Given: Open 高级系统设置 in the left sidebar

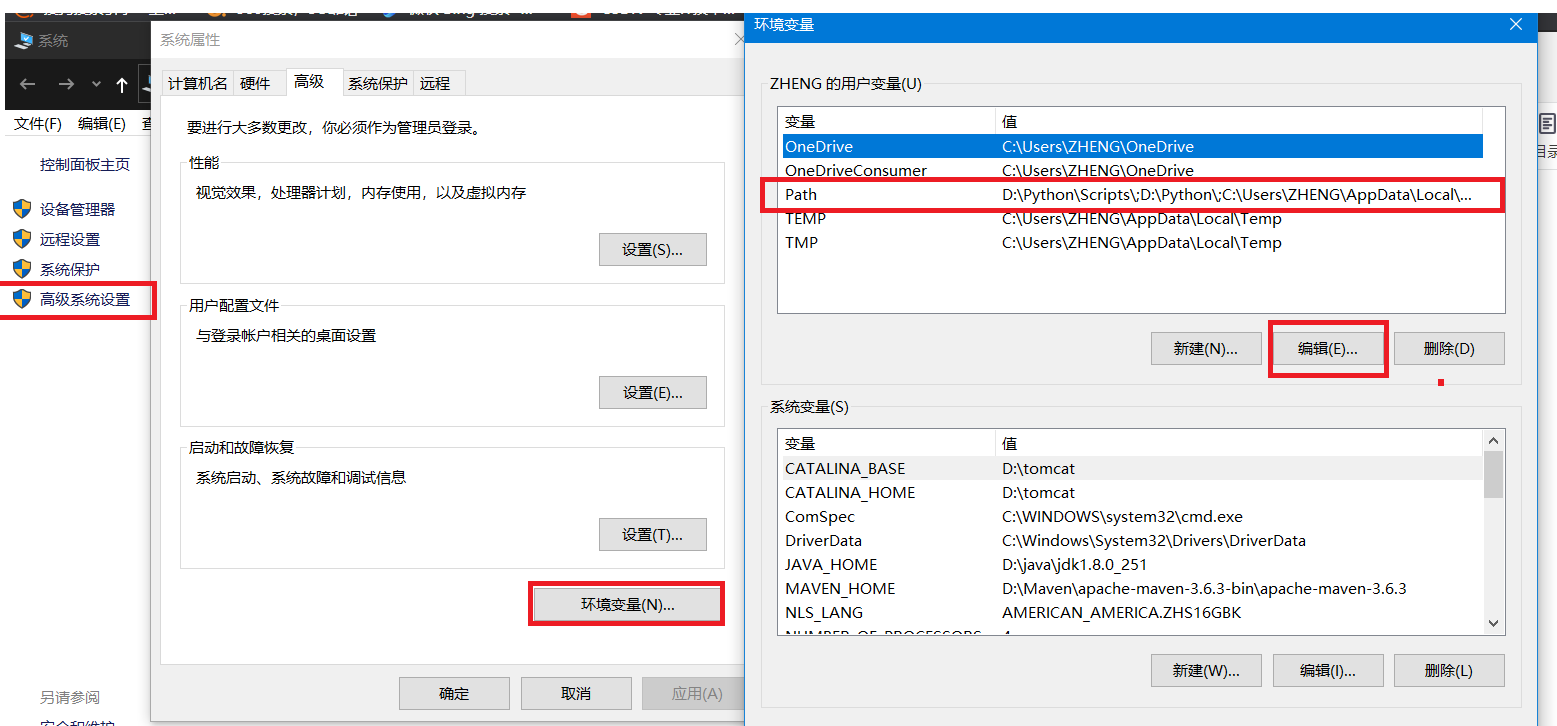Looking at the screenshot, I should (x=85, y=299).
